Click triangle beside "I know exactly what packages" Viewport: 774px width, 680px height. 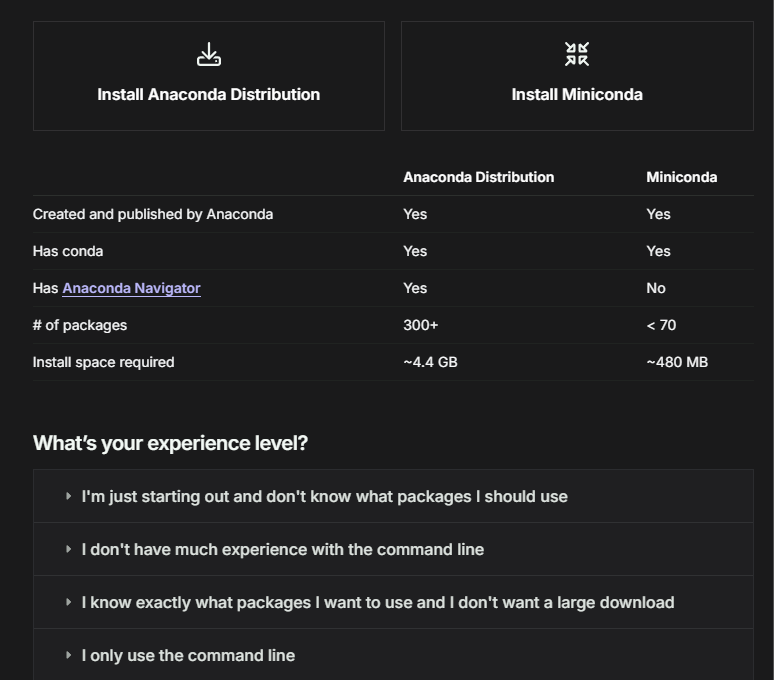tap(69, 602)
